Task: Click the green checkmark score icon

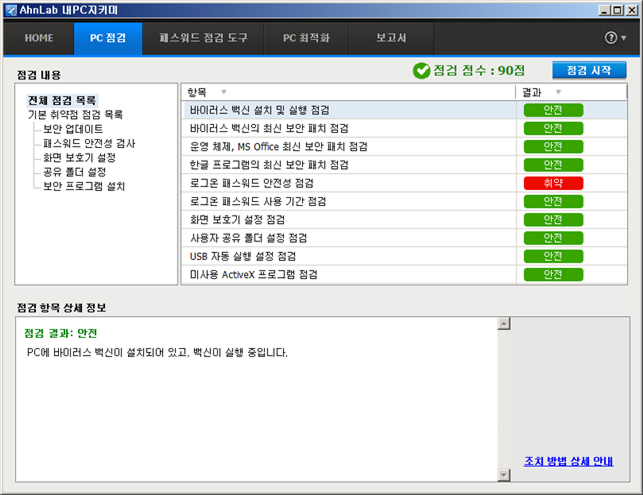Action: point(421,71)
